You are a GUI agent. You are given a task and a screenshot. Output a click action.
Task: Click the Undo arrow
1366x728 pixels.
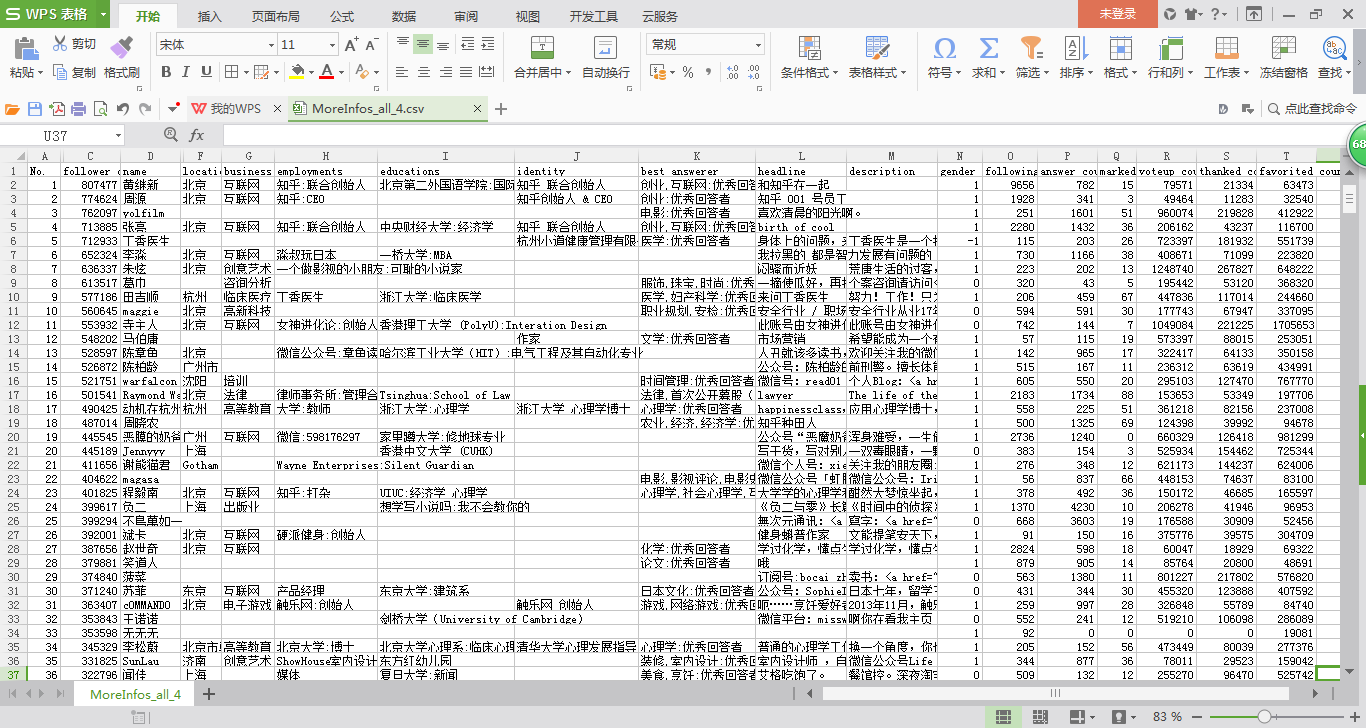[124, 109]
